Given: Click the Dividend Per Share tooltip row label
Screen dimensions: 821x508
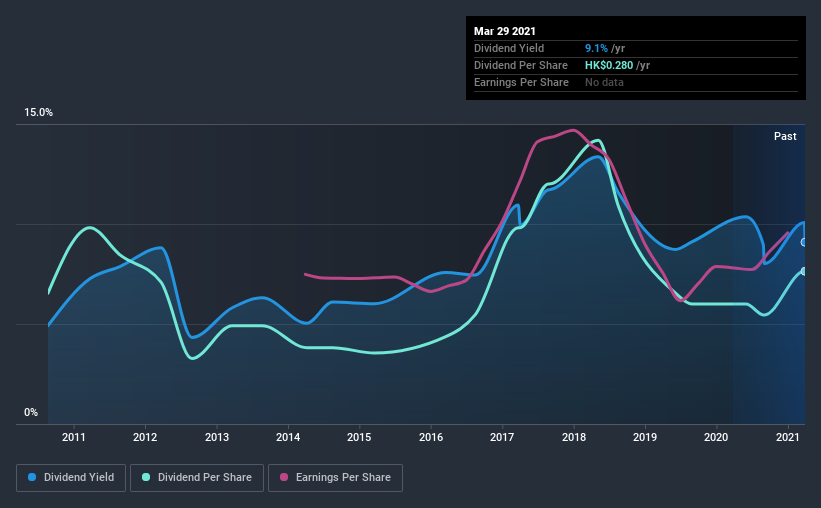Looking at the screenshot, I should 521,65.
